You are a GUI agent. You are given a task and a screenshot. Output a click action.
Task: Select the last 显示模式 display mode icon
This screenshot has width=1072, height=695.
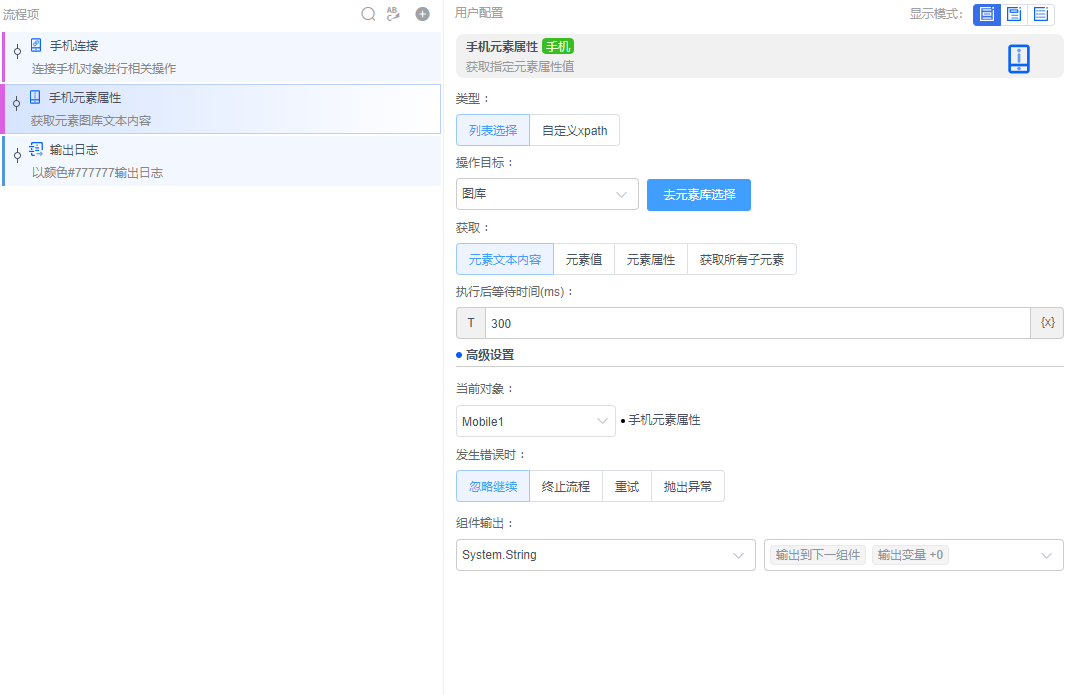pyautogui.click(x=1041, y=15)
